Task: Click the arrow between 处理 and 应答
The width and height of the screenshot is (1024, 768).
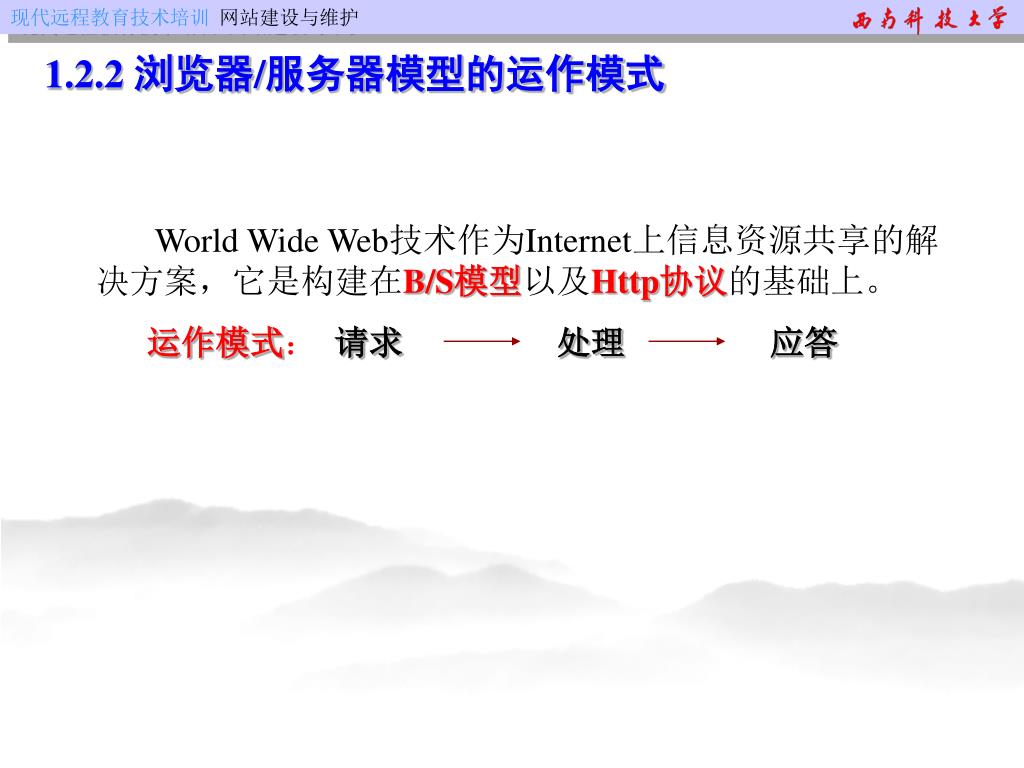Action: coord(686,341)
